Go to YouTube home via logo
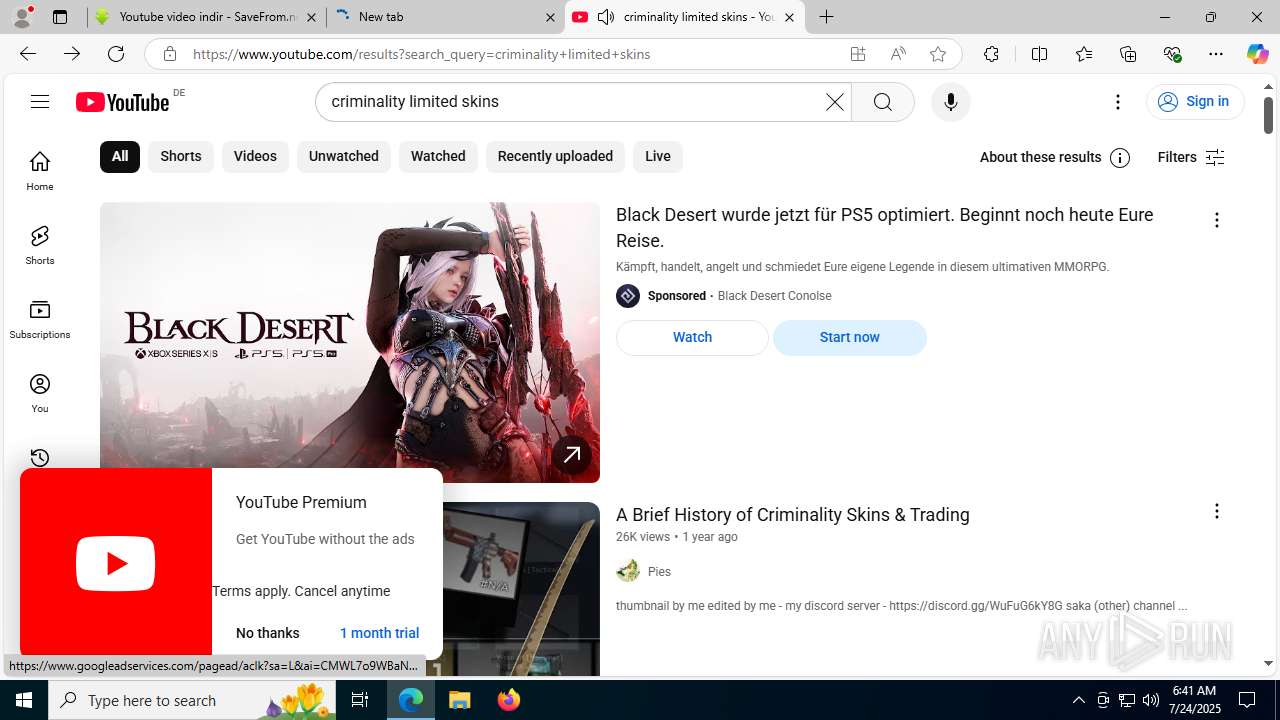The height and width of the screenshot is (720, 1280). pyautogui.click(x=122, y=102)
